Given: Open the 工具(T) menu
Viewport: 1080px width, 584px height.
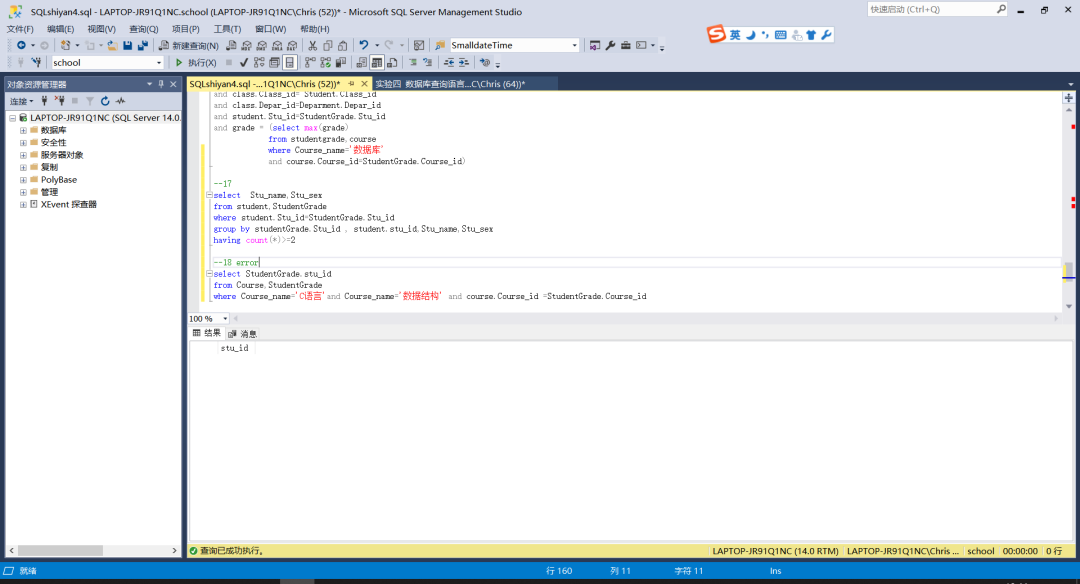Looking at the screenshot, I should 227,29.
